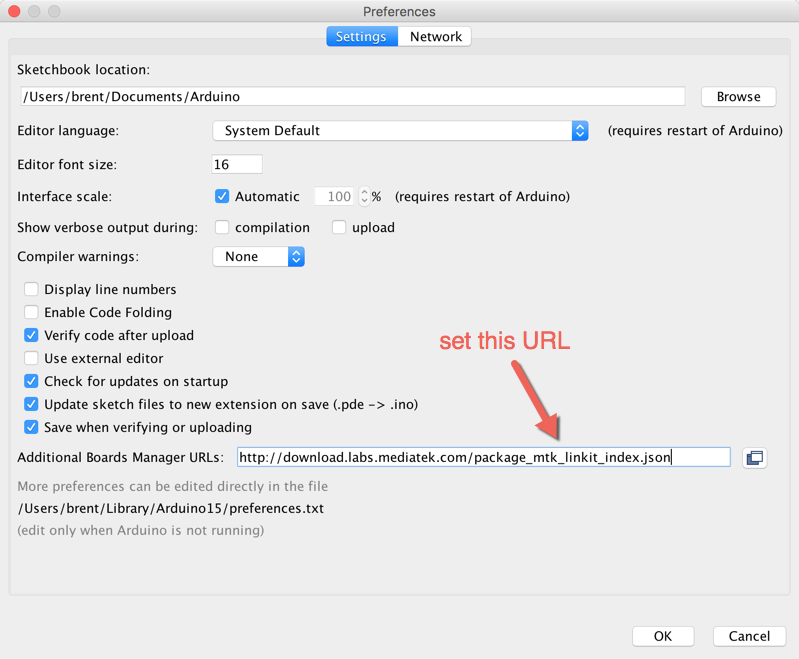Click '(edit only when Arduino is not running)' note
The image size is (799, 659).
point(141,531)
